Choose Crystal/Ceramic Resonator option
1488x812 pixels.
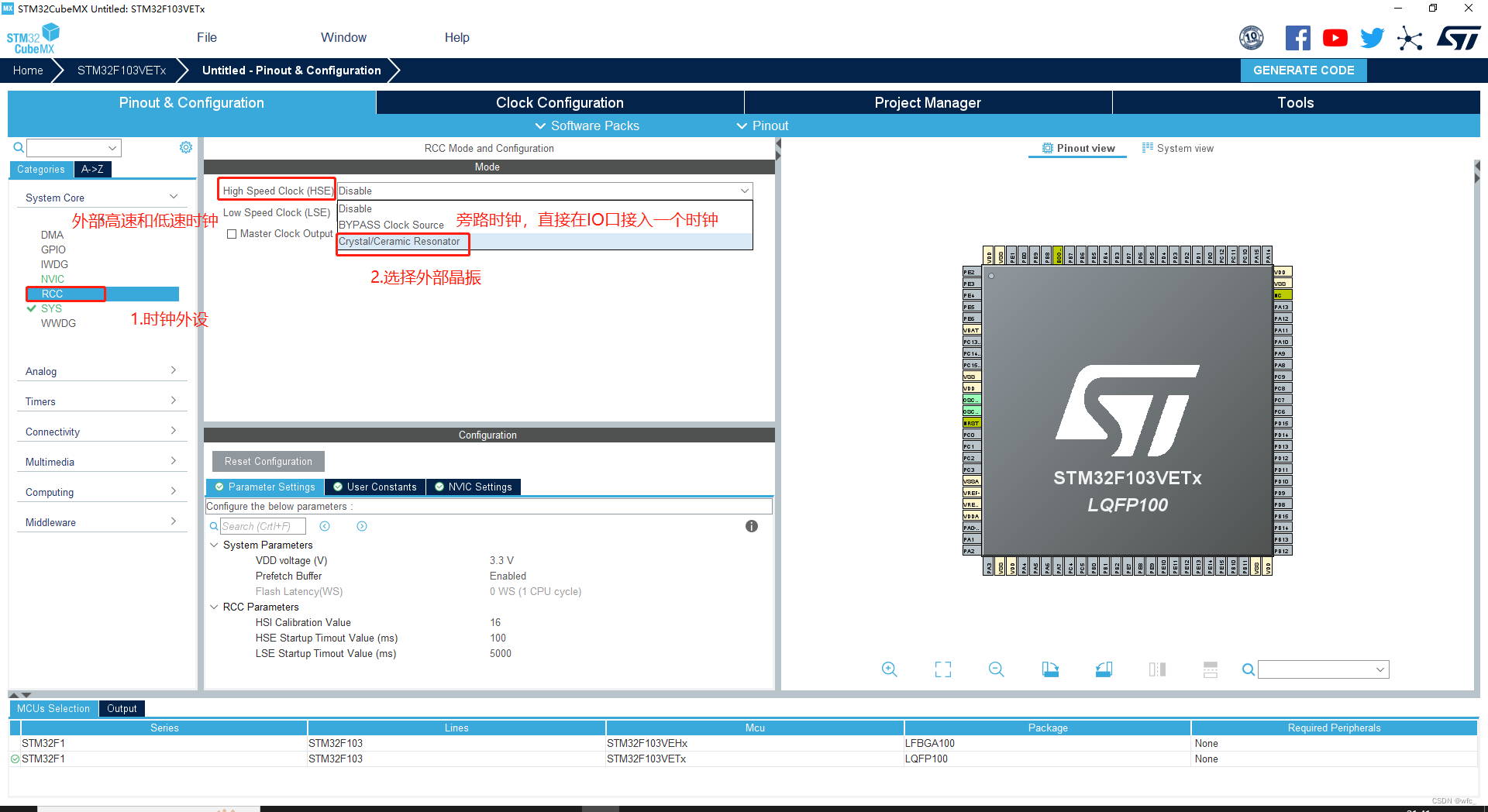point(545,242)
